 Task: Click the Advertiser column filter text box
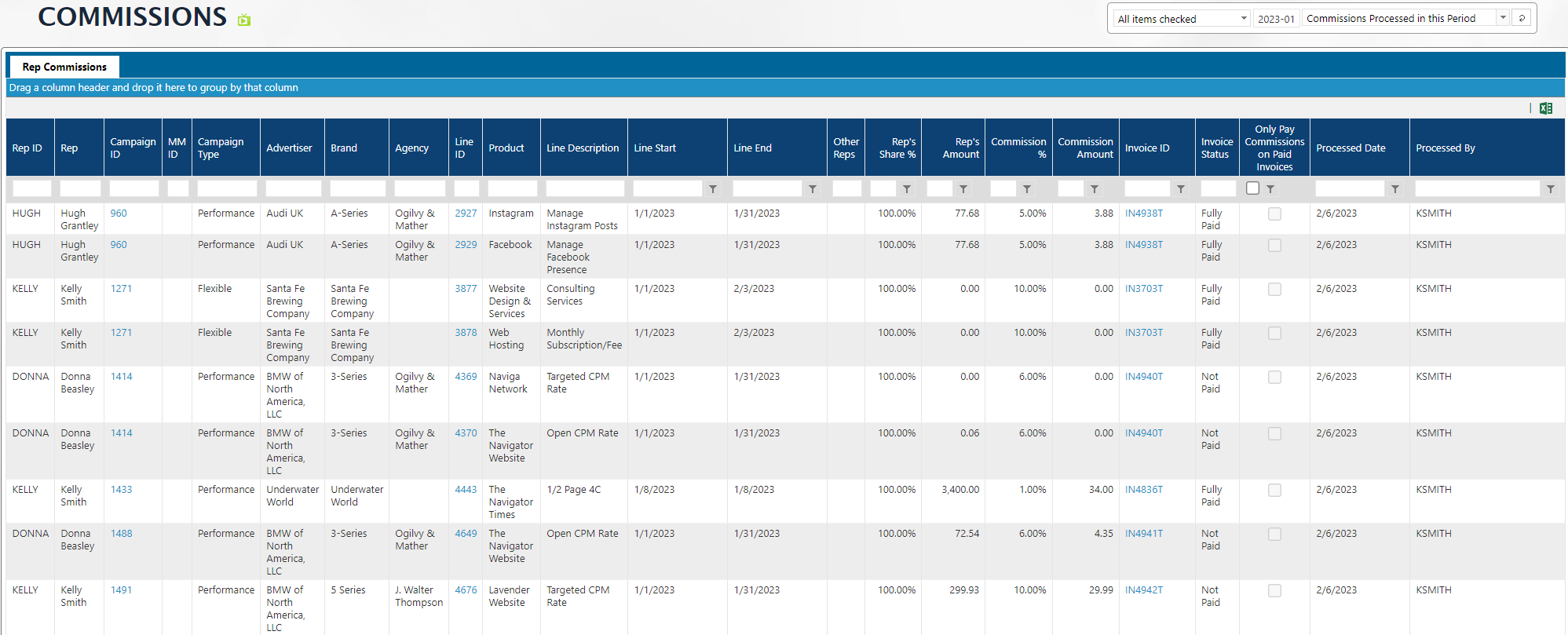(293, 189)
